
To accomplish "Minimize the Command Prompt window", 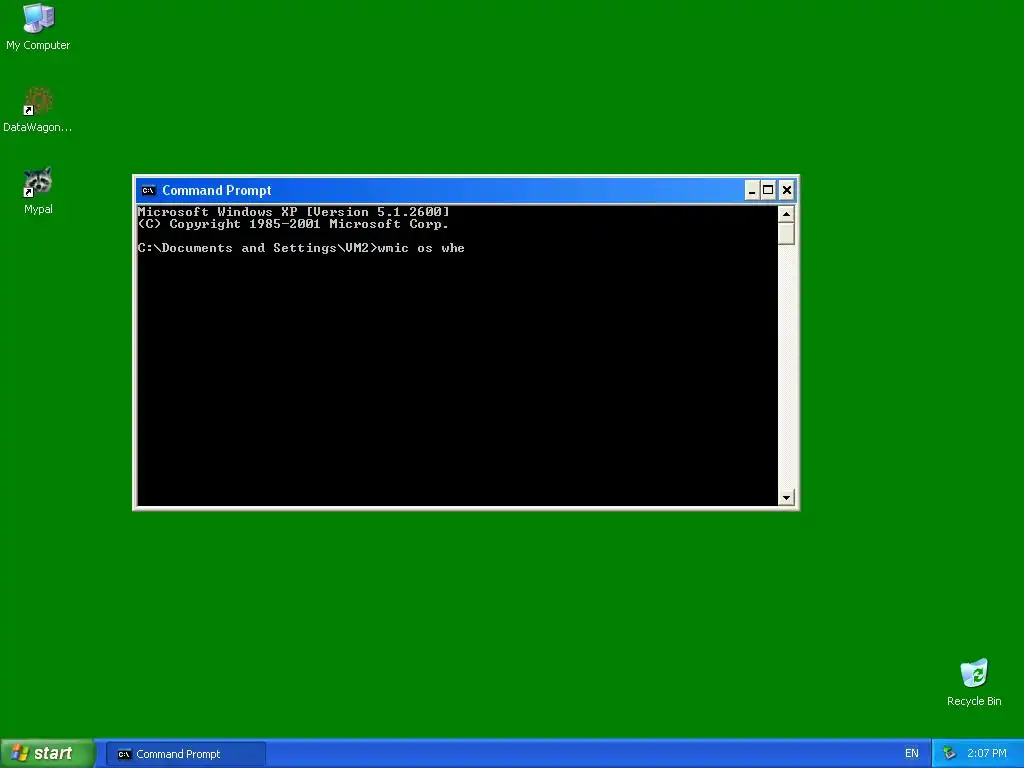I will [x=752, y=190].
